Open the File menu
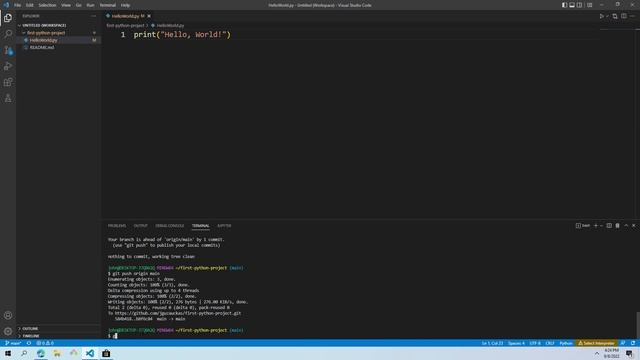The width and height of the screenshot is (640, 360). point(18,5)
